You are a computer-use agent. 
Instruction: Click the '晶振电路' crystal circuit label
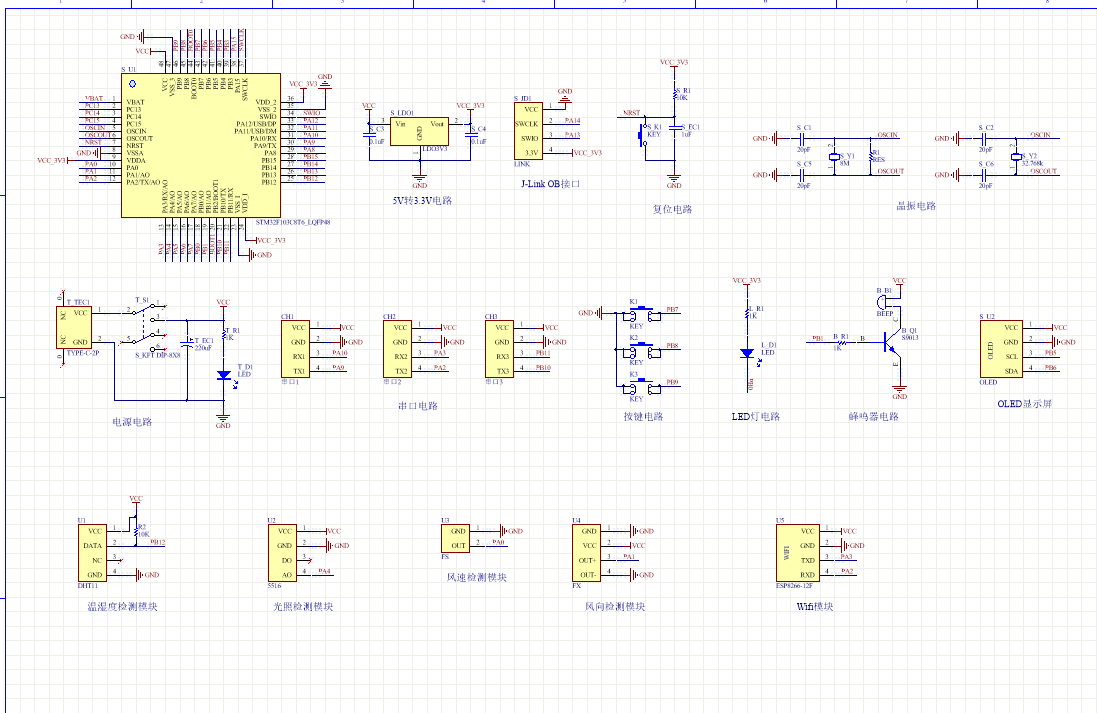[x=916, y=206]
